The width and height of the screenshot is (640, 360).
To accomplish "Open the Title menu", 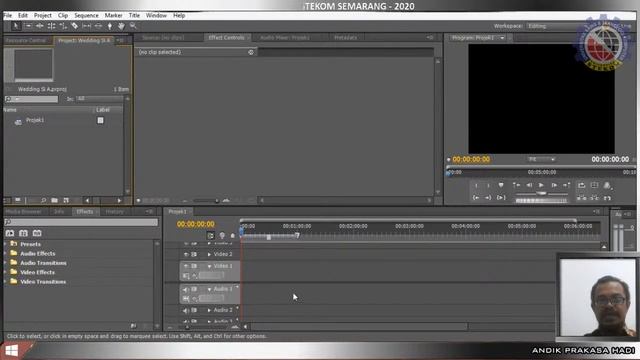I will coord(134,16).
